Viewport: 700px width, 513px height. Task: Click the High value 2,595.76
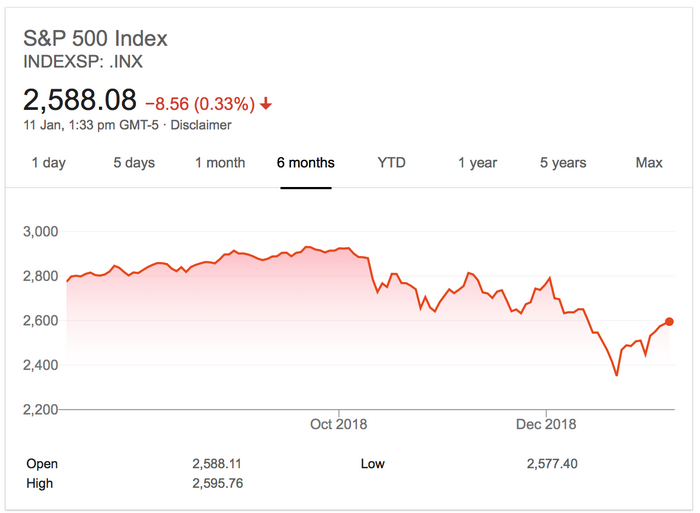(x=217, y=484)
